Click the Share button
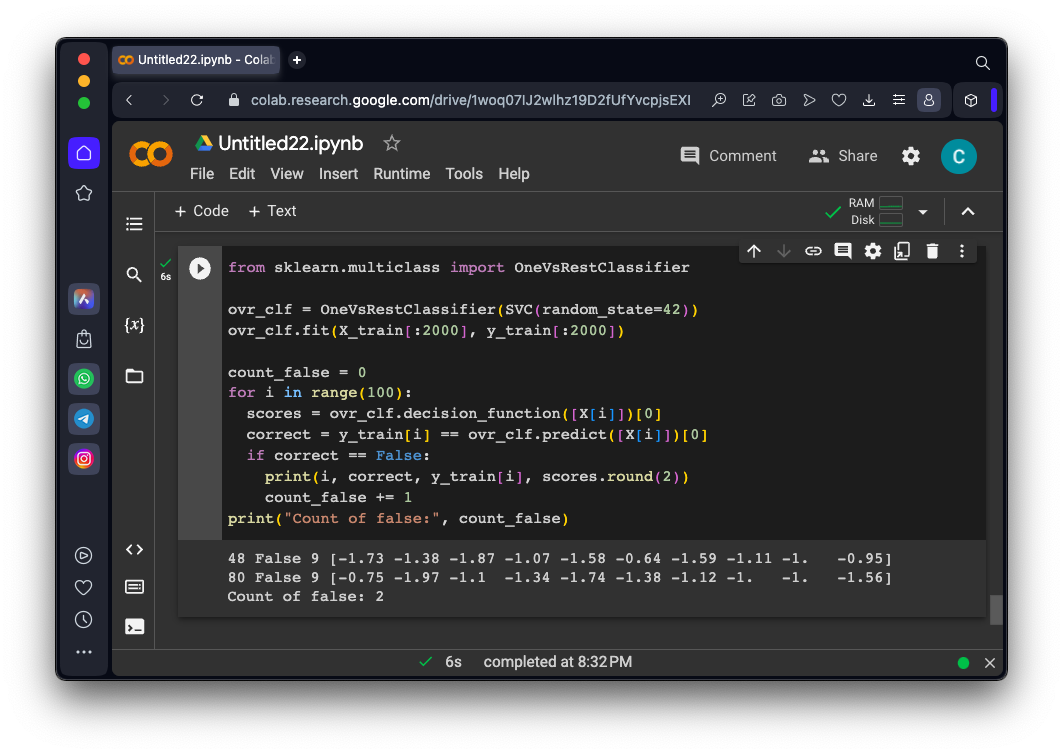This screenshot has height=754, width=1063. pyautogui.click(x=843, y=156)
